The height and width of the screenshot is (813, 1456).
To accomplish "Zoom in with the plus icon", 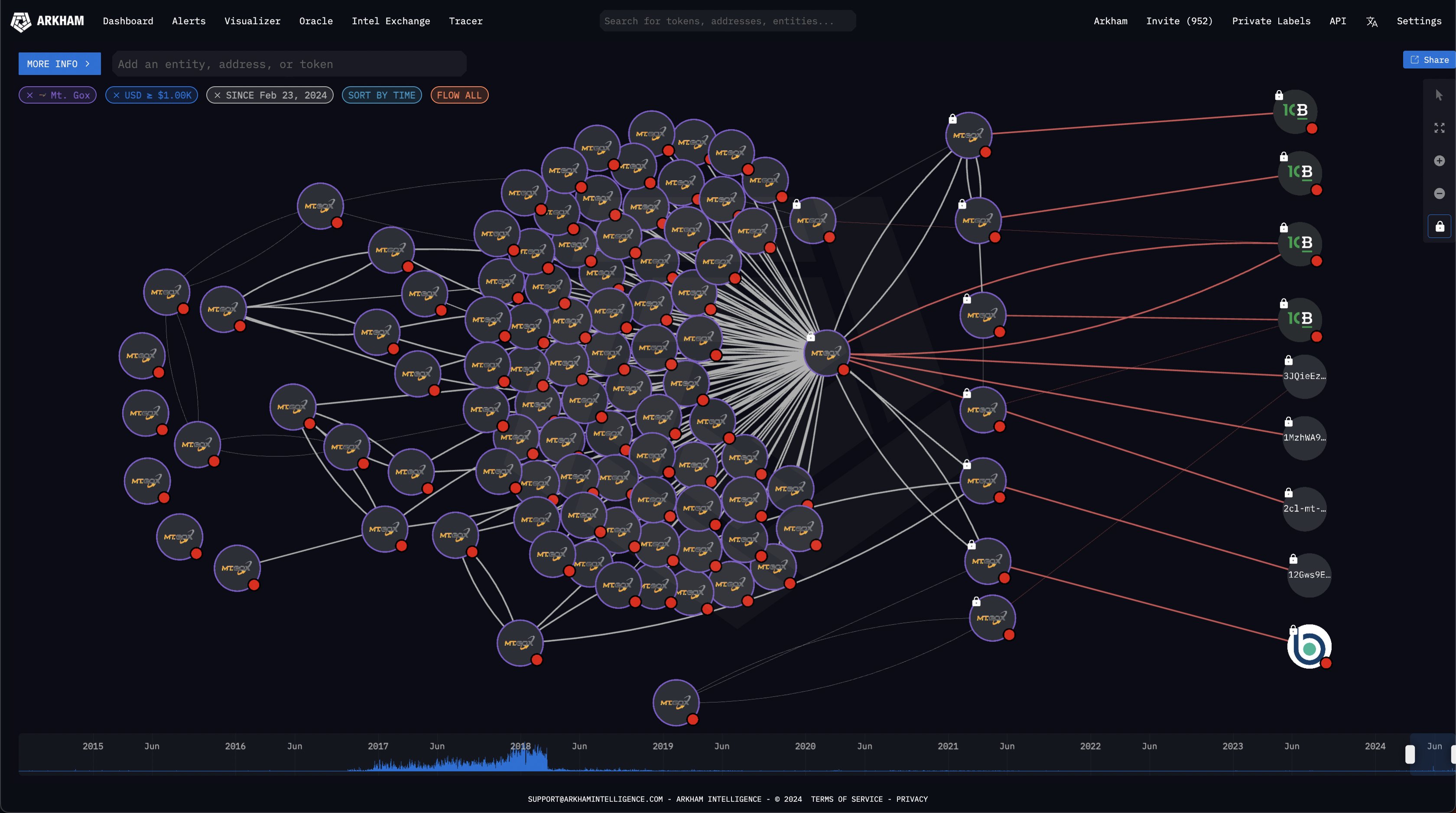I will pyautogui.click(x=1439, y=161).
